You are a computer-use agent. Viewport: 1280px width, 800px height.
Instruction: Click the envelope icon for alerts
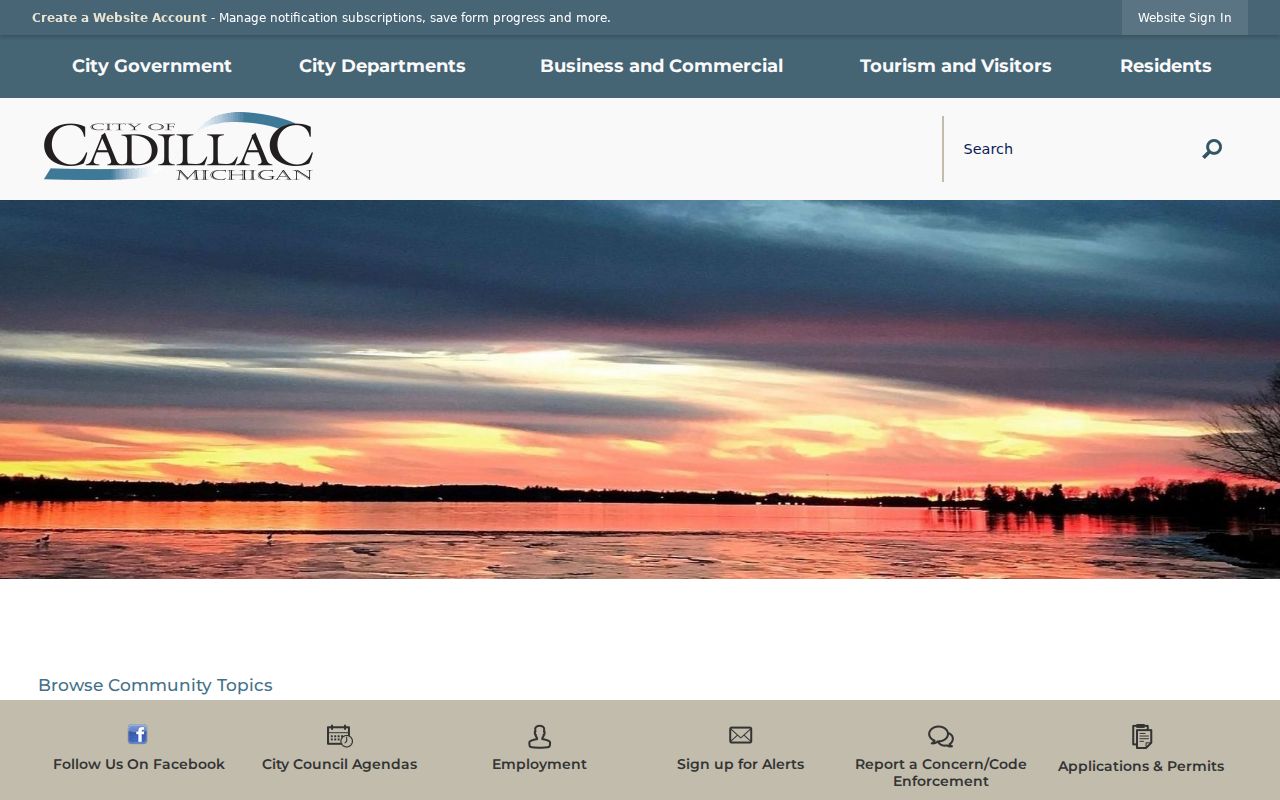(x=741, y=735)
